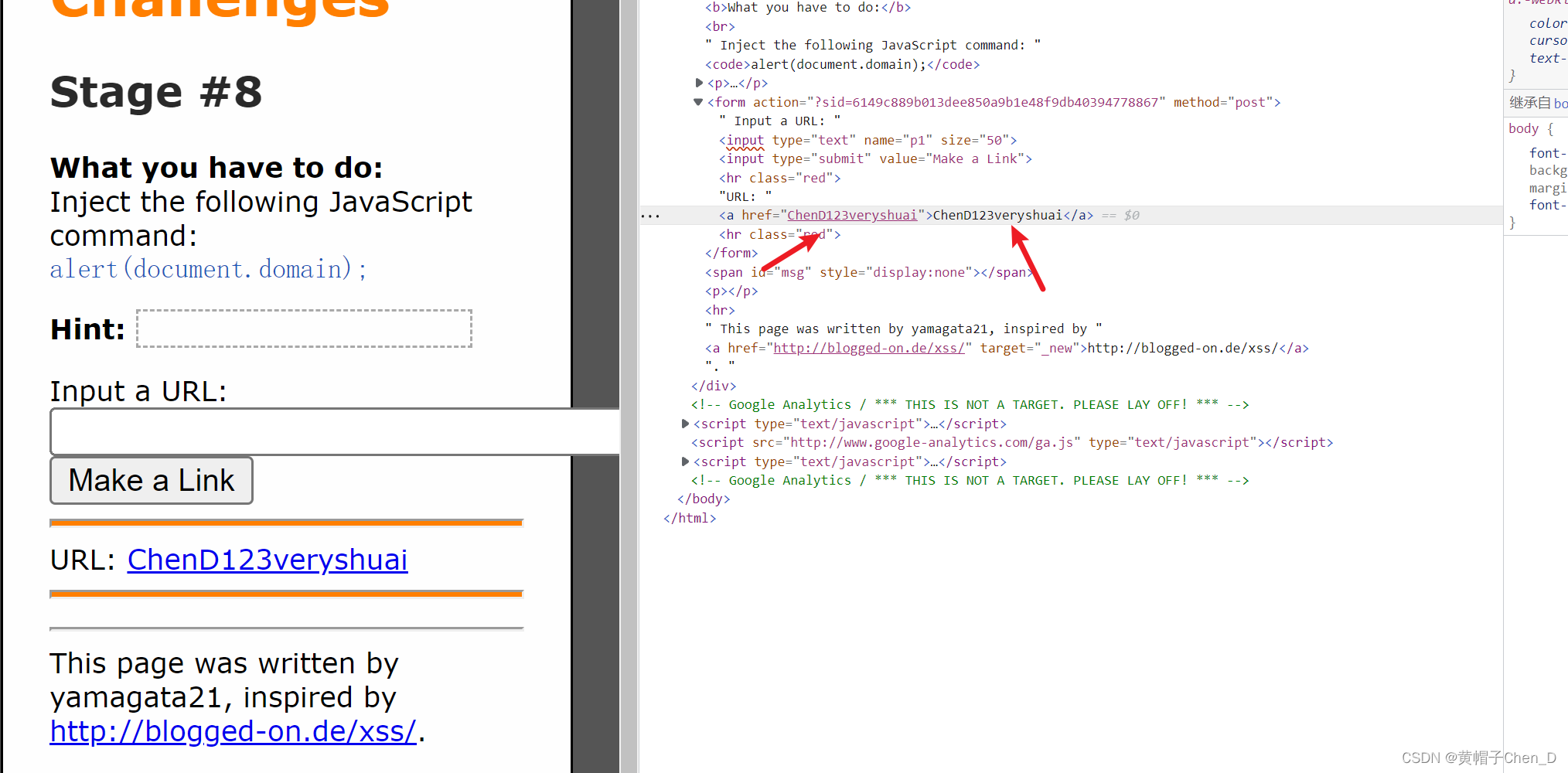Image resolution: width=1568 pixels, height=773 pixels.
Task: Click the "URL:" text node in DOM
Action: (745, 196)
